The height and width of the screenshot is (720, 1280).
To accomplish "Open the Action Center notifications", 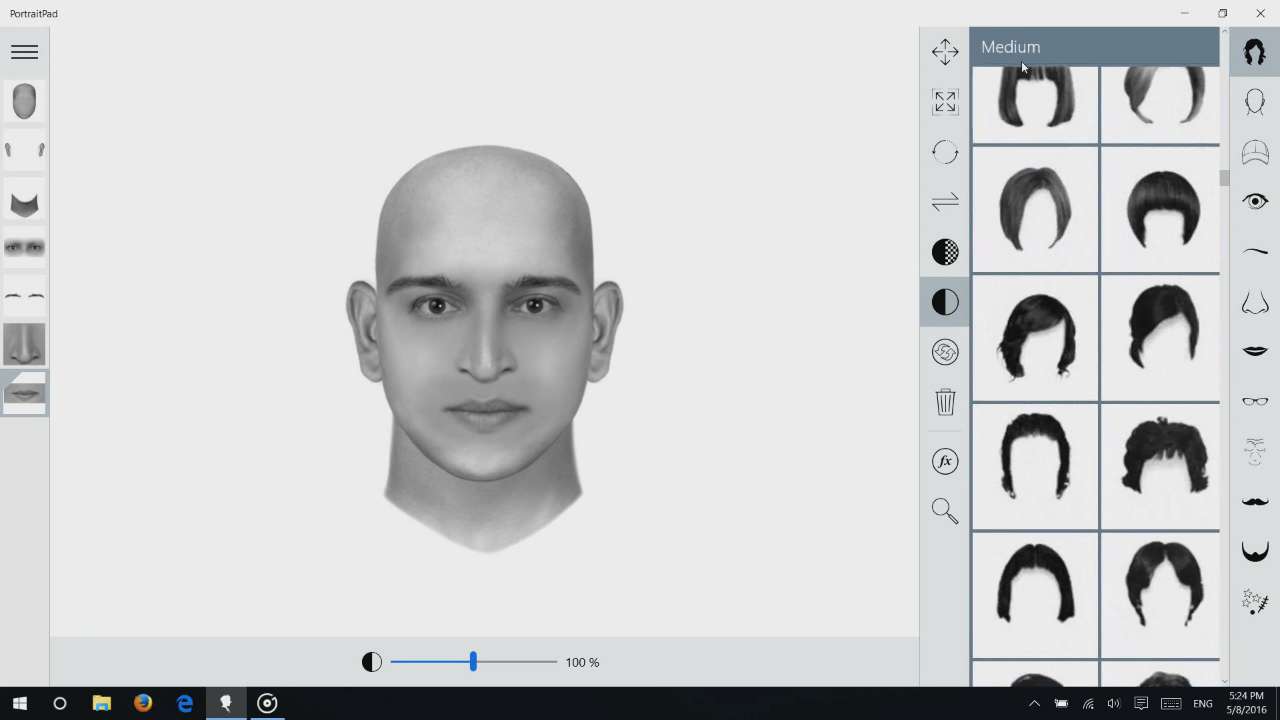I will 1140,704.
